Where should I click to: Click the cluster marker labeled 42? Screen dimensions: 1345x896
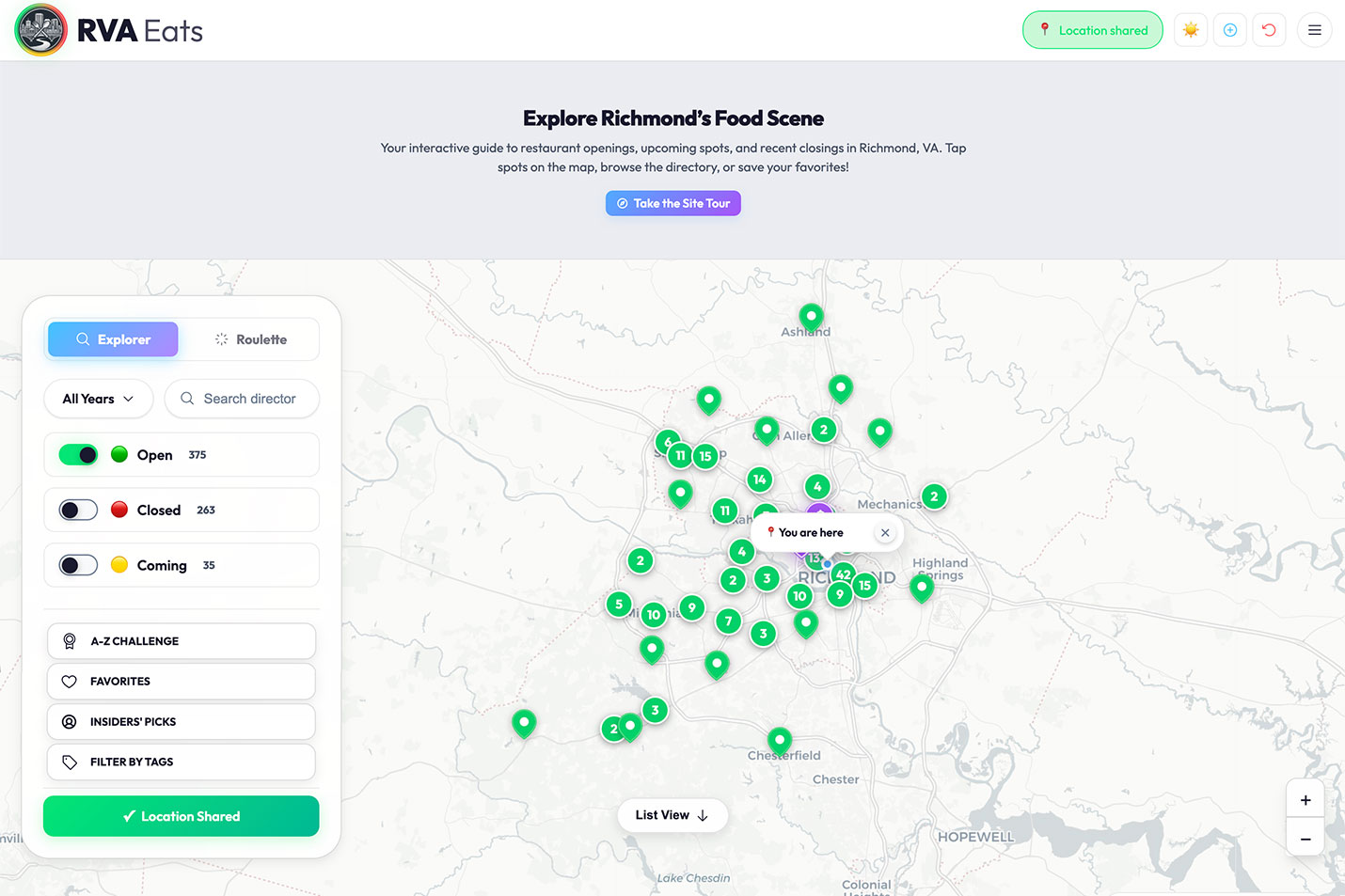point(844,574)
